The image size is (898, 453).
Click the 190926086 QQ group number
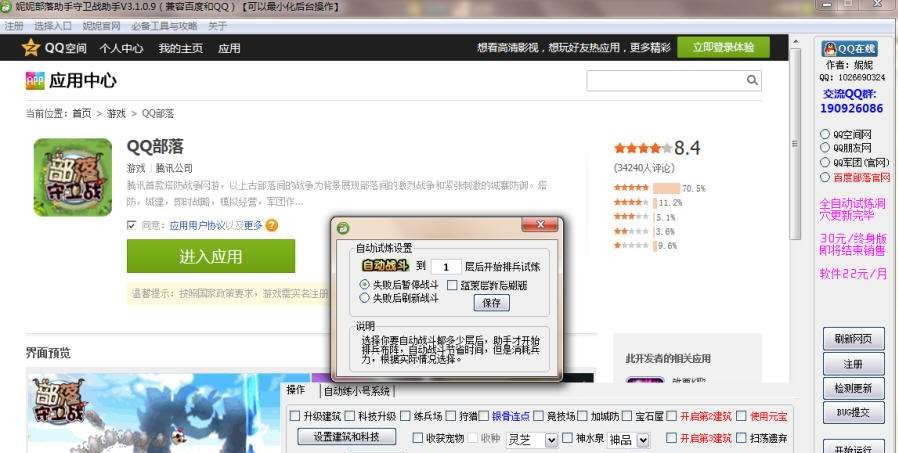852,108
